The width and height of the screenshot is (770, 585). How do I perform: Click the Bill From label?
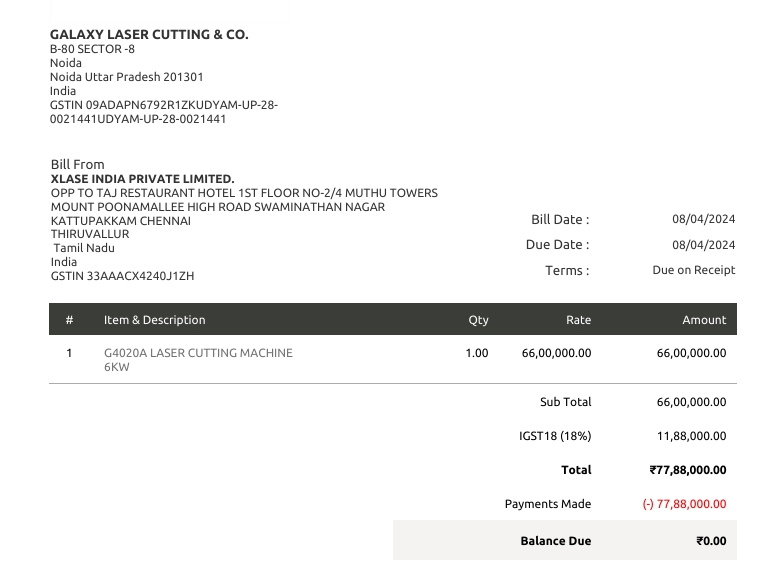coord(78,164)
